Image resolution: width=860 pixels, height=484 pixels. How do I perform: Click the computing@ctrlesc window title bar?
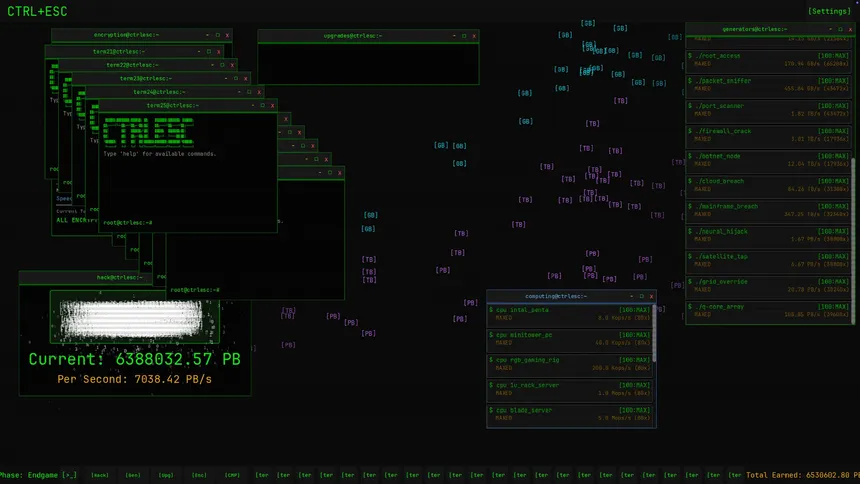point(571,296)
